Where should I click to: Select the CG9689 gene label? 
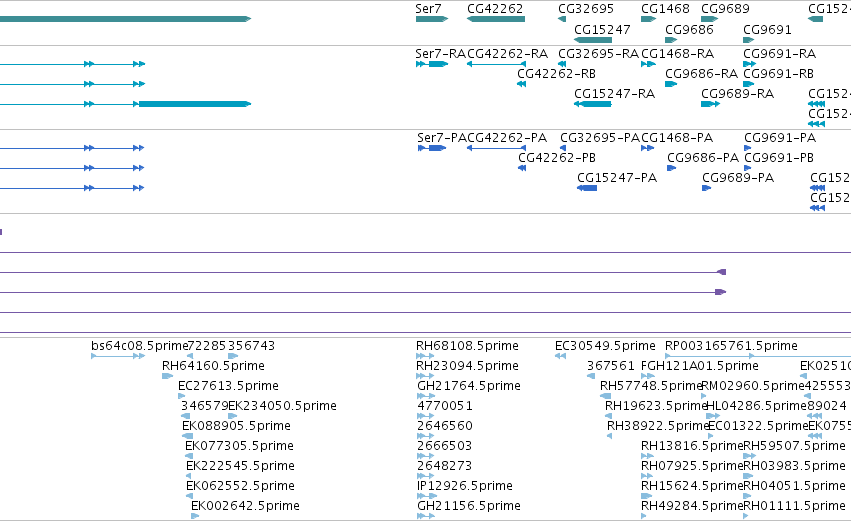725,9
